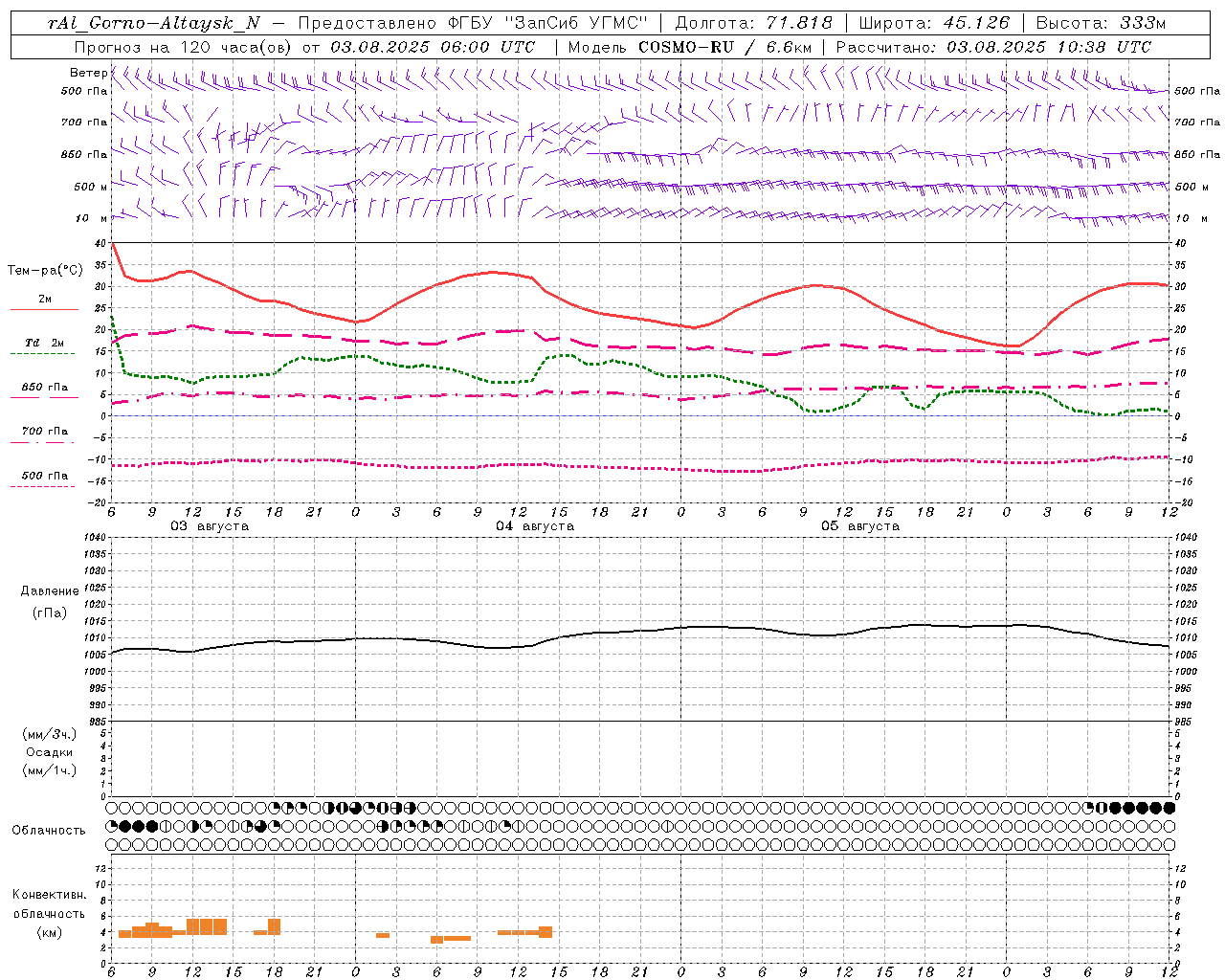Image resolution: width=1225 pixels, height=980 pixels.
Task: Click the dotted line under 500 гПа temperature legend
Action: click(43, 487)
